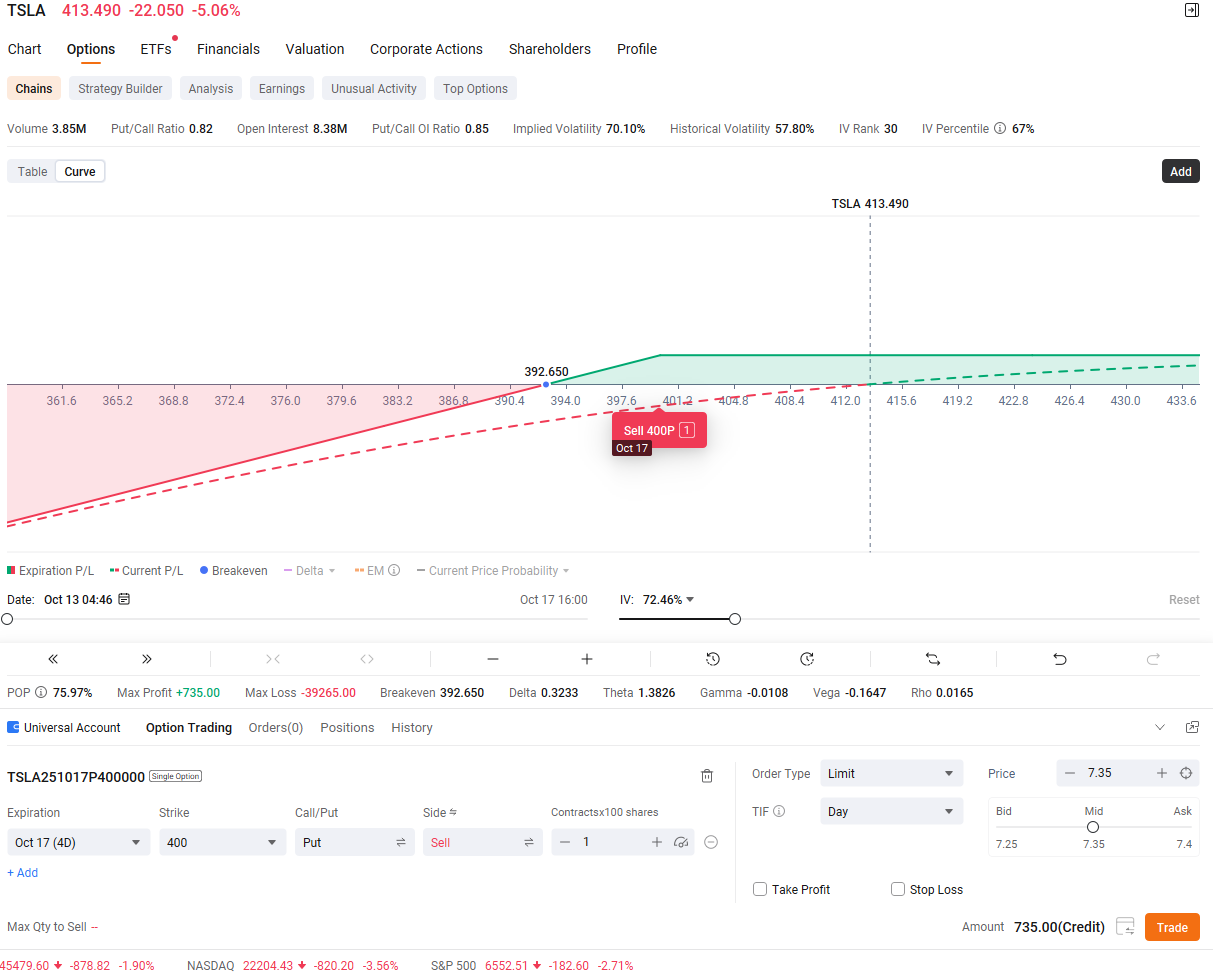The width and height of the screenshot is (1213, 977).
Task: Click the delete option leg trash icon
Action: pyautogui.click(x=707, y=776)
